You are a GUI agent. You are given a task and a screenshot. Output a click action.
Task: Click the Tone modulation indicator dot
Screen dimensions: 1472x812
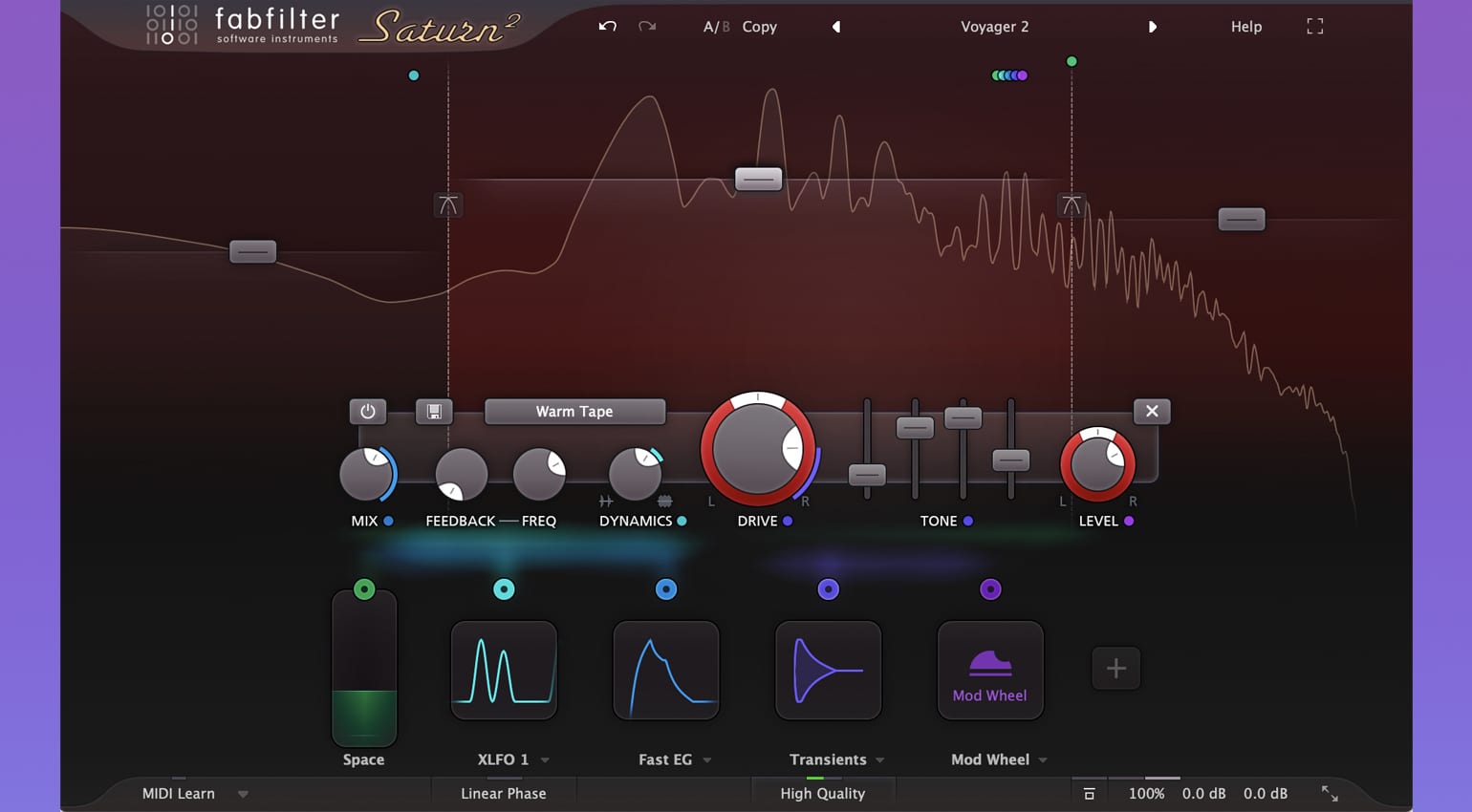click(x=968, y=521)
